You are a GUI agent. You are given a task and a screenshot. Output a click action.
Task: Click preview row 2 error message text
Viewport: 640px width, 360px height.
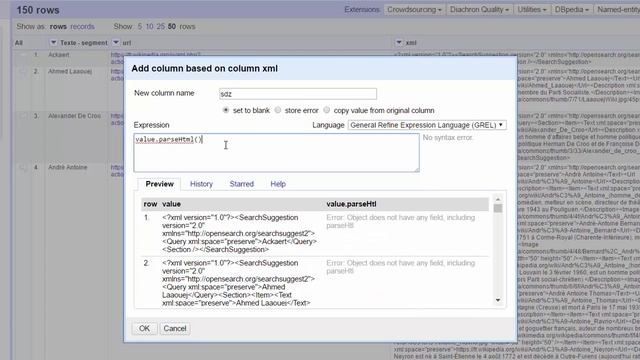[x=400, y=267]
